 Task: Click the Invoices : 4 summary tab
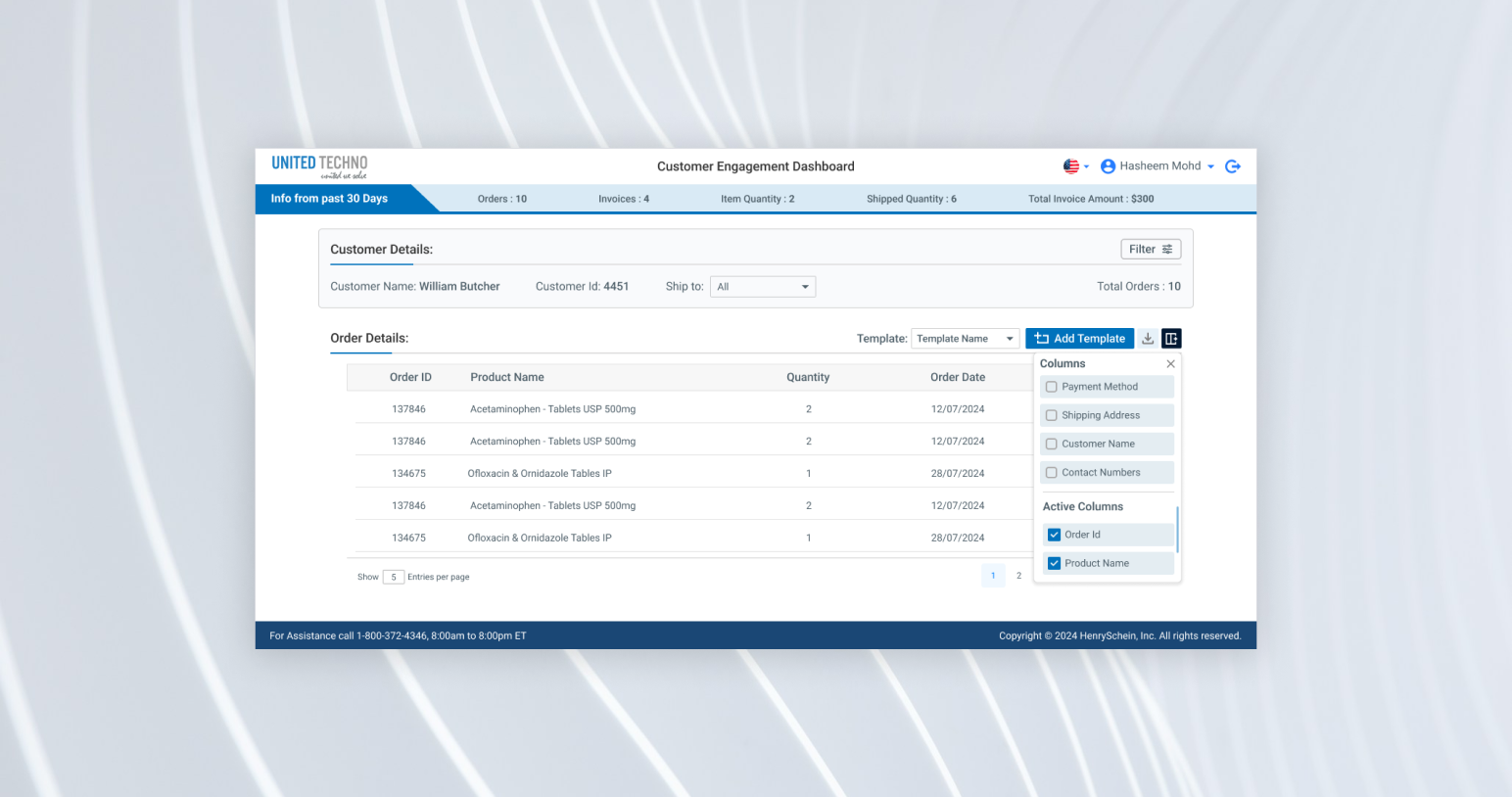(623, 198)
